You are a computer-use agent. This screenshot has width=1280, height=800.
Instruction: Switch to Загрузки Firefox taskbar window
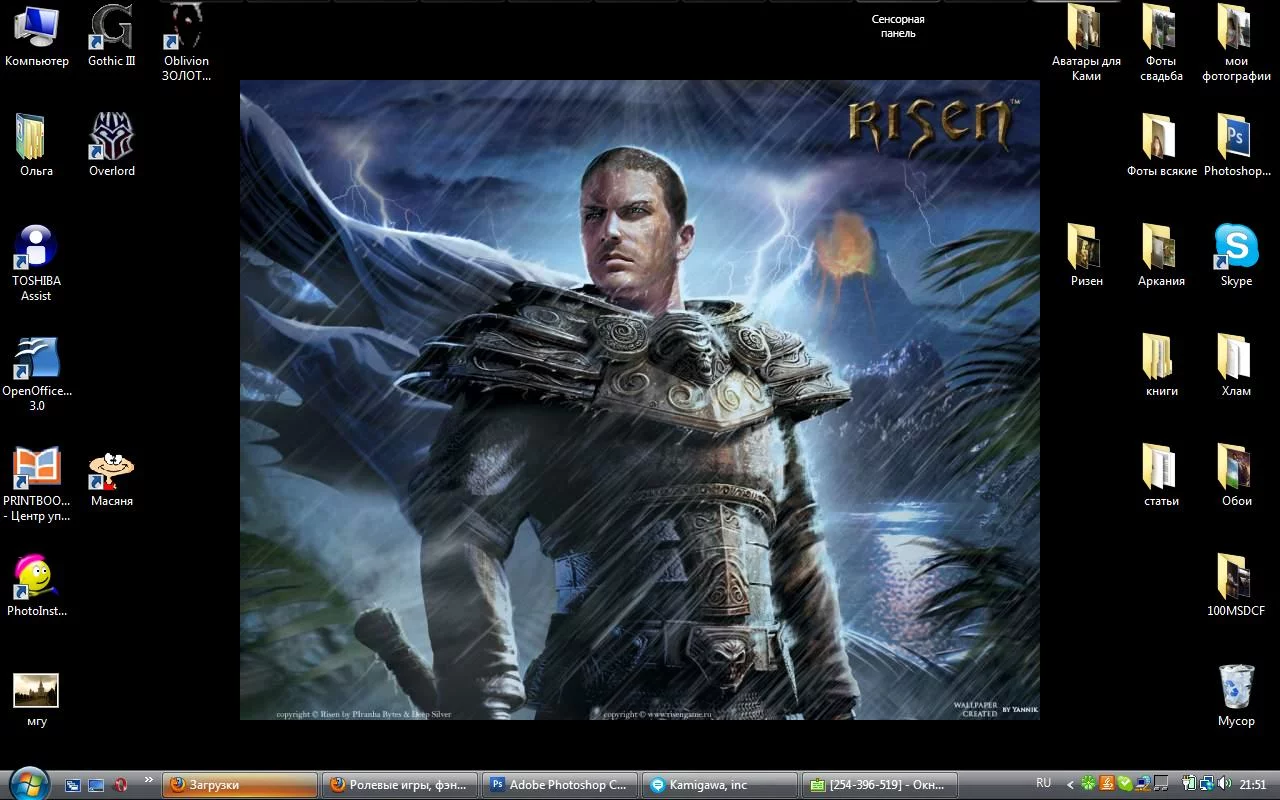240,785
